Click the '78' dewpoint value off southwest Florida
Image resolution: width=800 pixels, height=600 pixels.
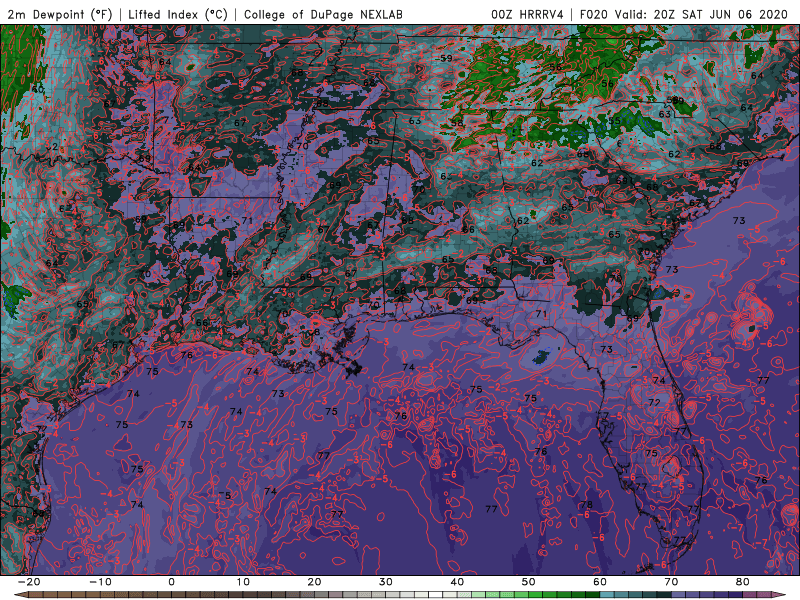pyautogui.click(x=586, y=505)
